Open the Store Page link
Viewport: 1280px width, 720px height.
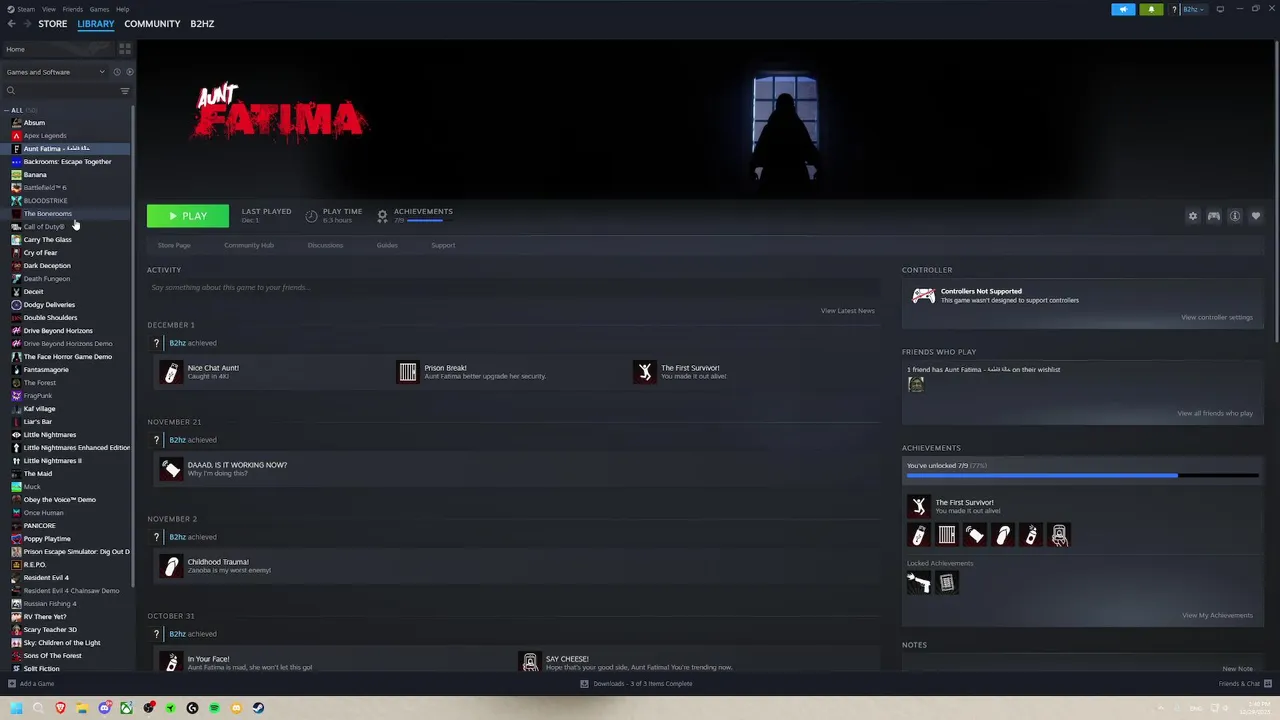(x=174, y=245)
